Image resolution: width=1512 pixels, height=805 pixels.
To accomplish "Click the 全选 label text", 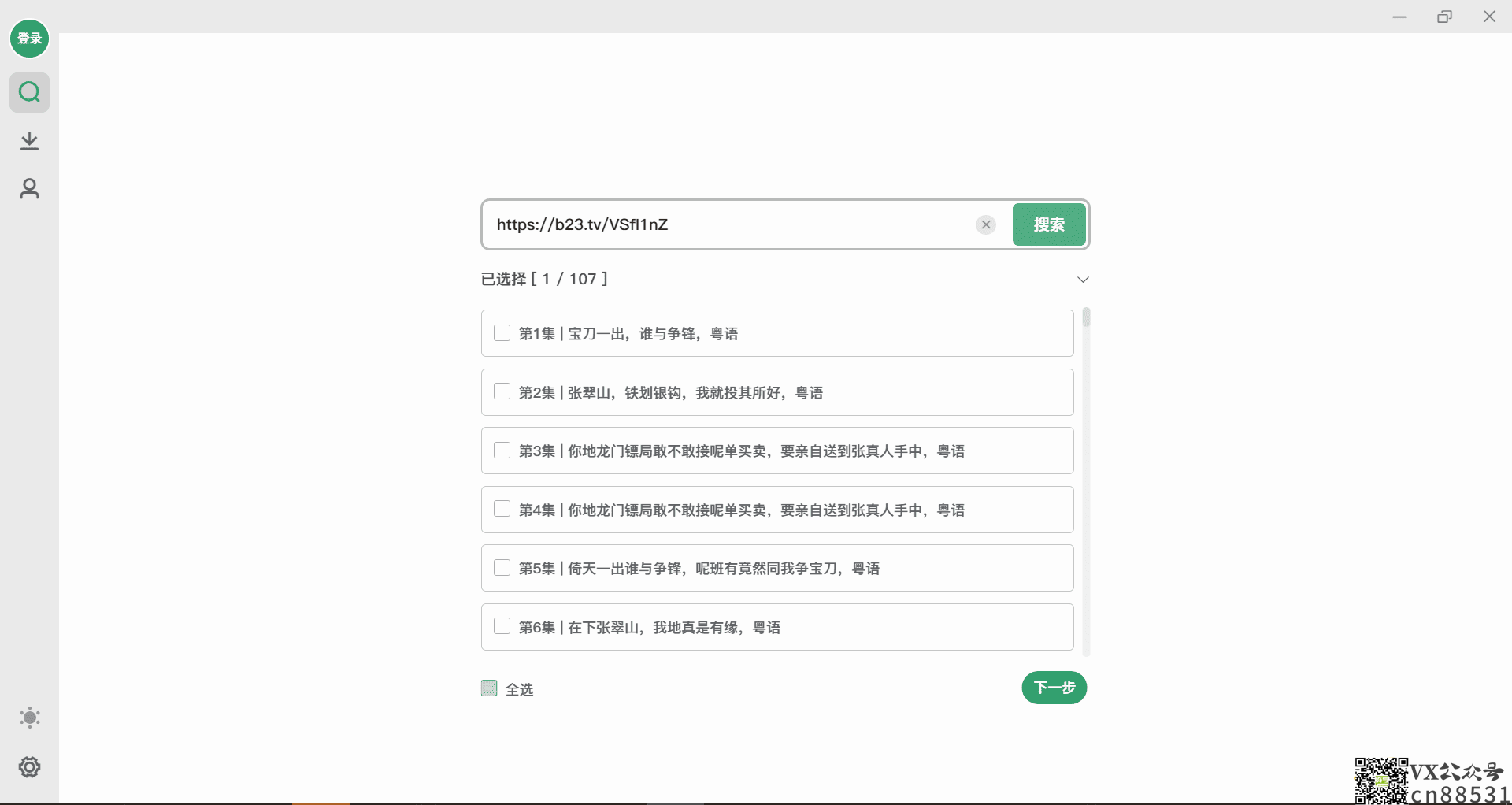I will point(519,689).
